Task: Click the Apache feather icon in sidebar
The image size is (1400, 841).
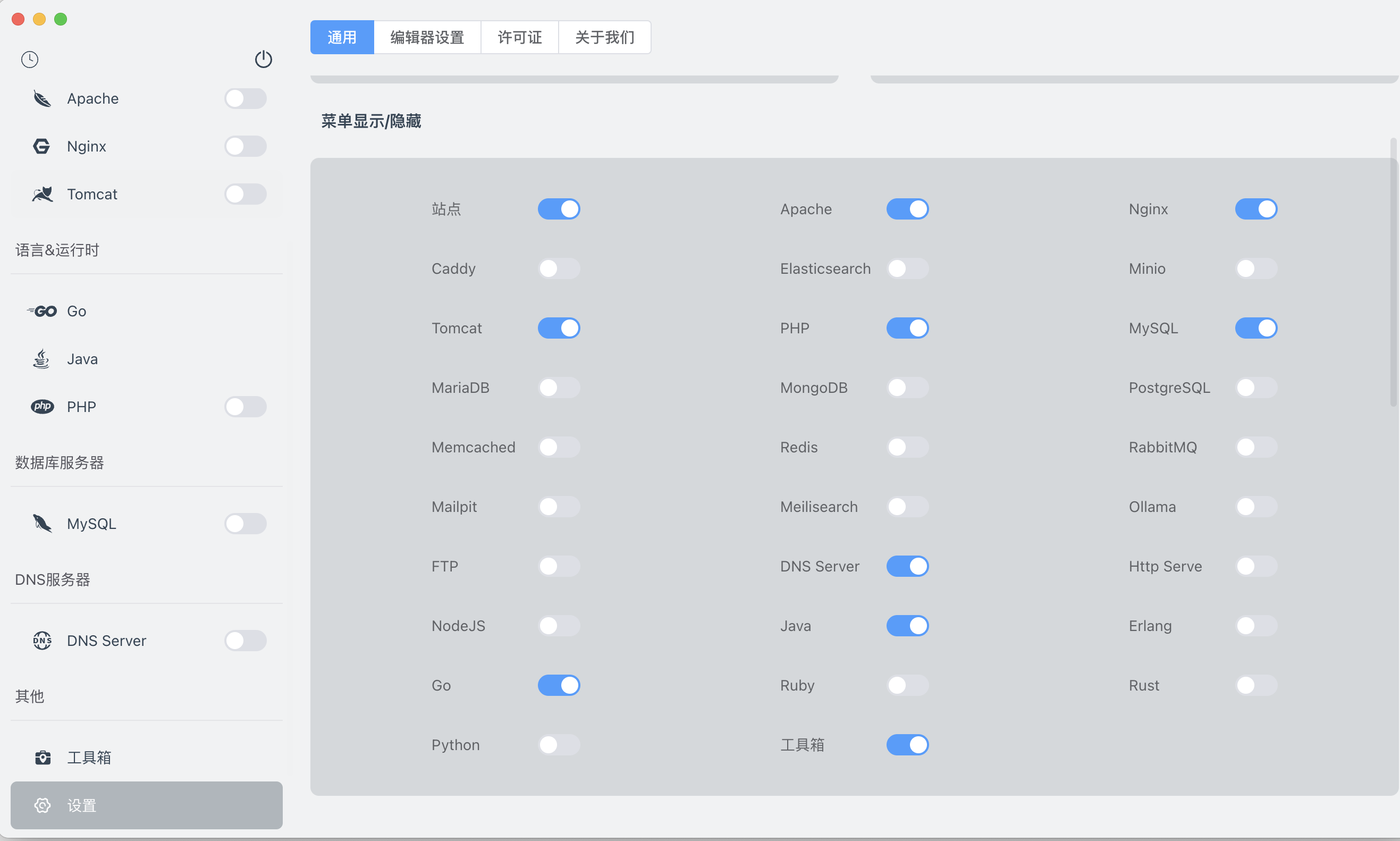Action: tap(42, 98)
